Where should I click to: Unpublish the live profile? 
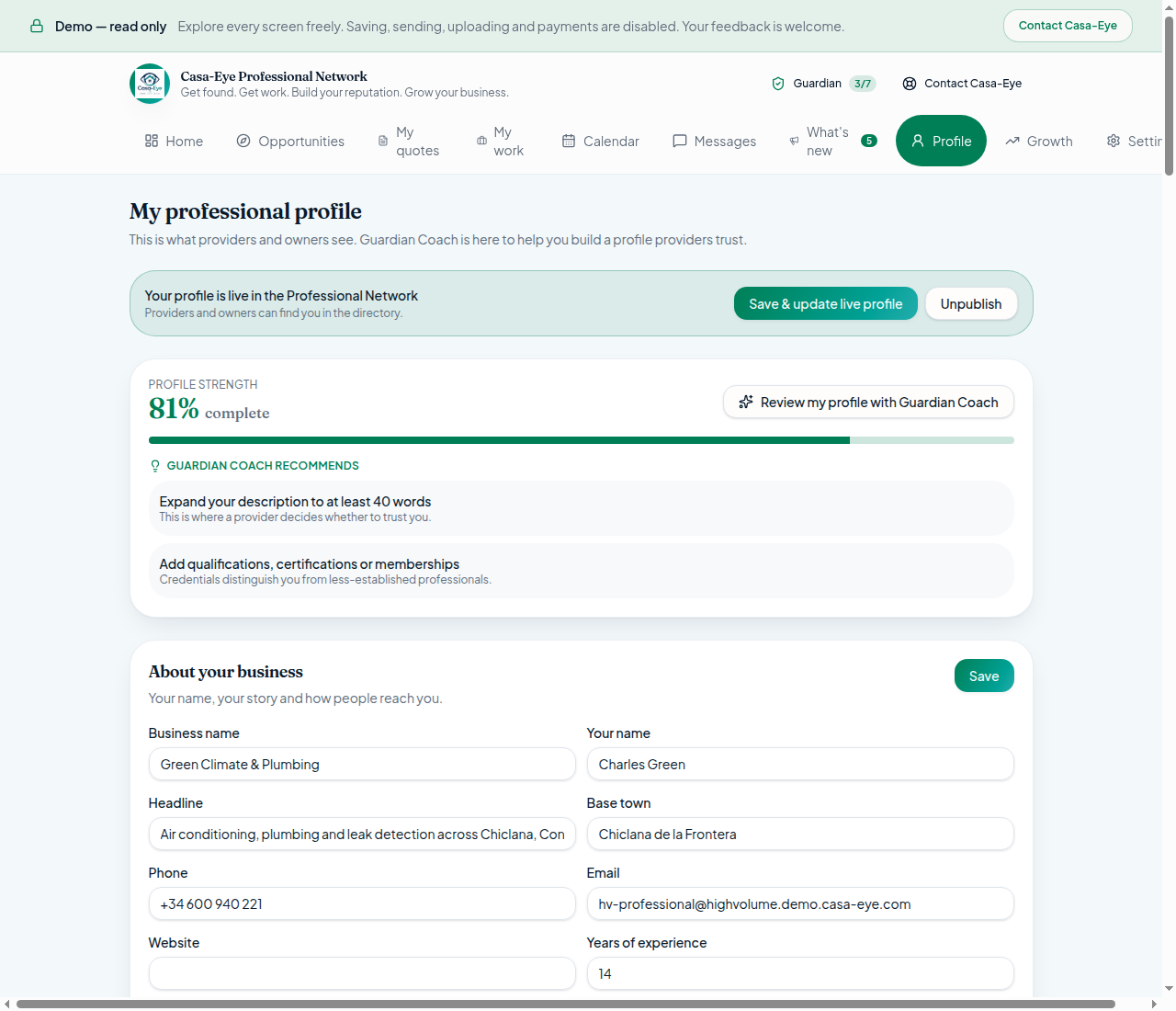(x=971, y=303)
